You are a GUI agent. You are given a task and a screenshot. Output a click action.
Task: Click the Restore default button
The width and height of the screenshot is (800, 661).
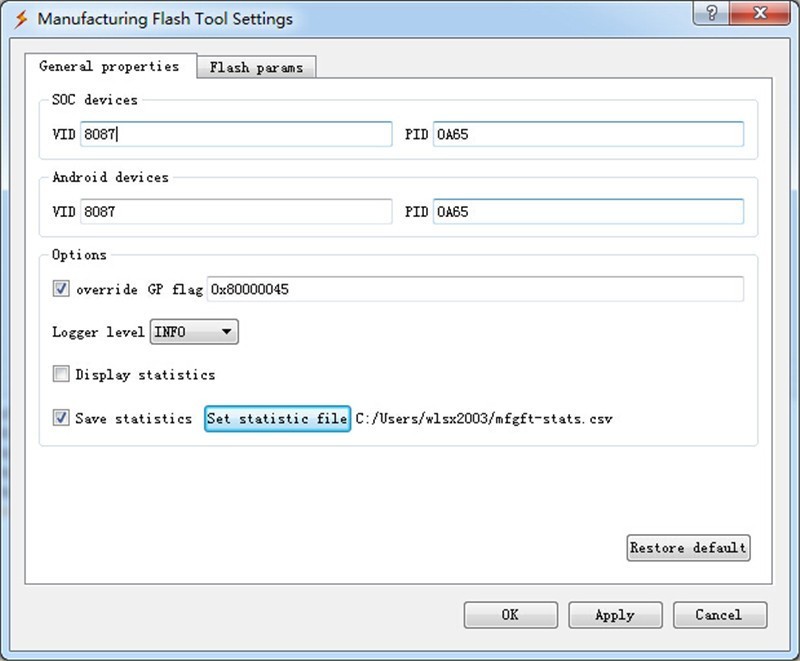[x=688, y=548]
